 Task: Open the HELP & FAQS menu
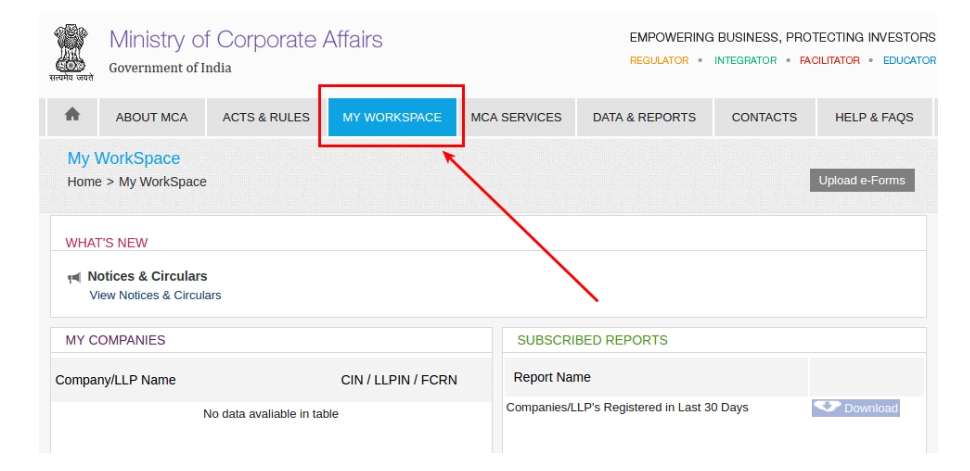(x=874, y=117)
